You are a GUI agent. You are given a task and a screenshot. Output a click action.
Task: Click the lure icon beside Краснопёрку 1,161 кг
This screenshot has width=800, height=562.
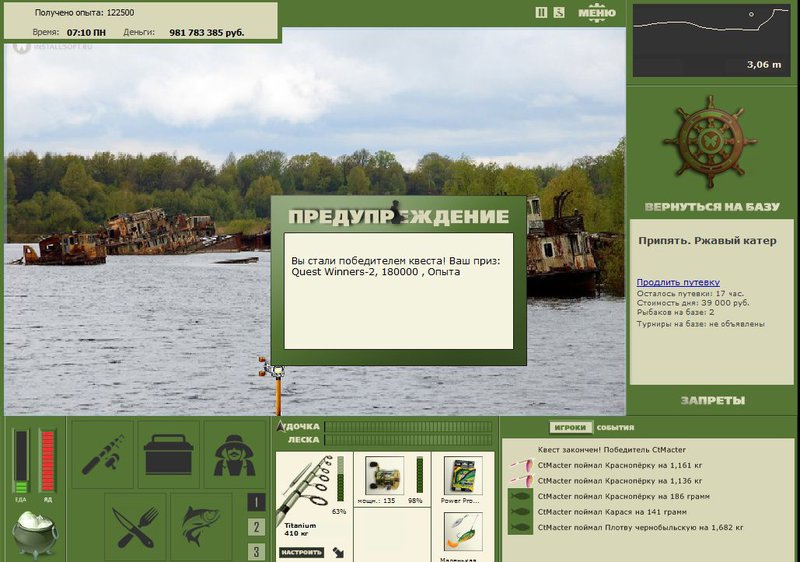click(x=521, y=465)
